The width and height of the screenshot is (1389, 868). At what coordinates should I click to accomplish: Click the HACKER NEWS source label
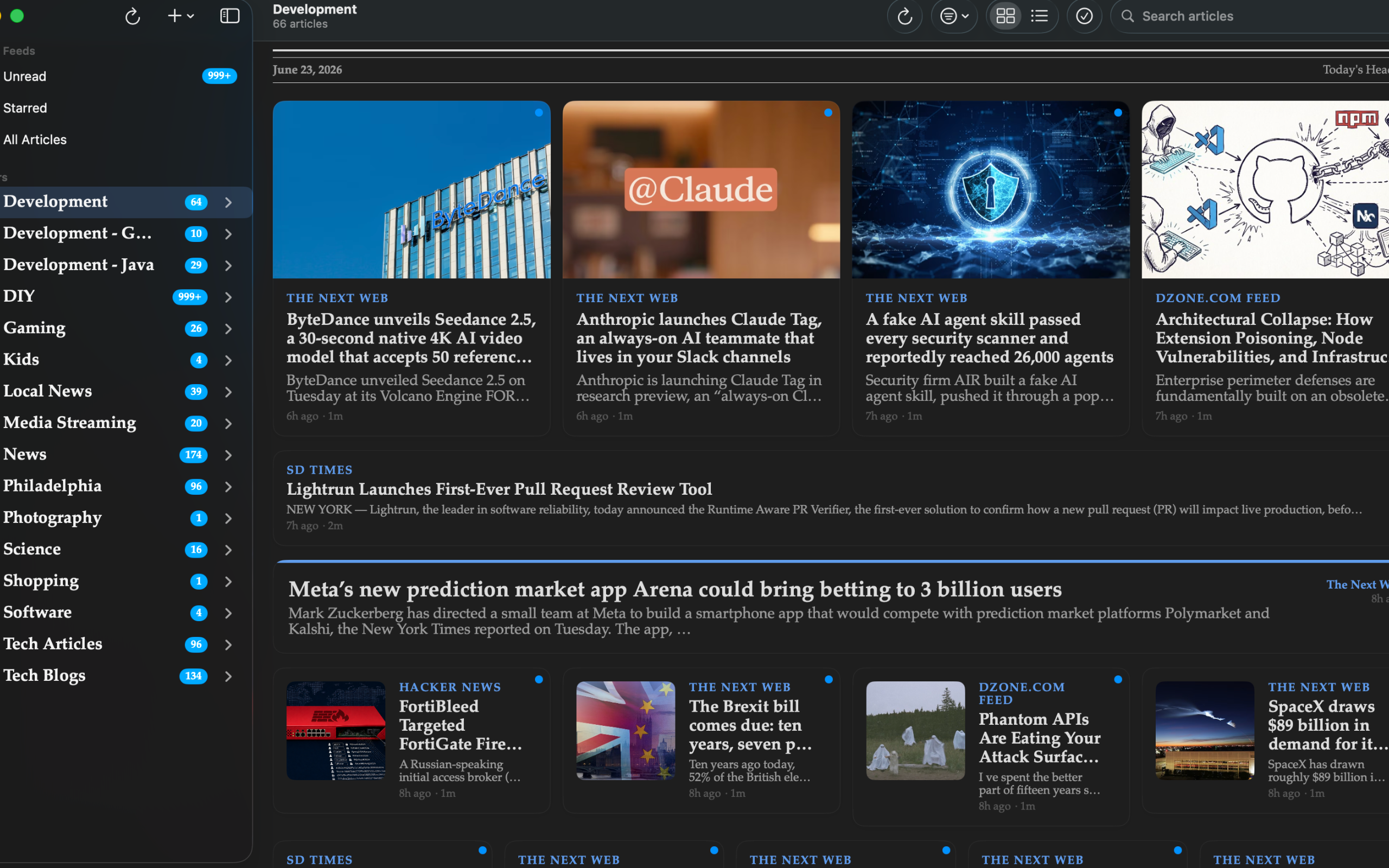[450, 687]
